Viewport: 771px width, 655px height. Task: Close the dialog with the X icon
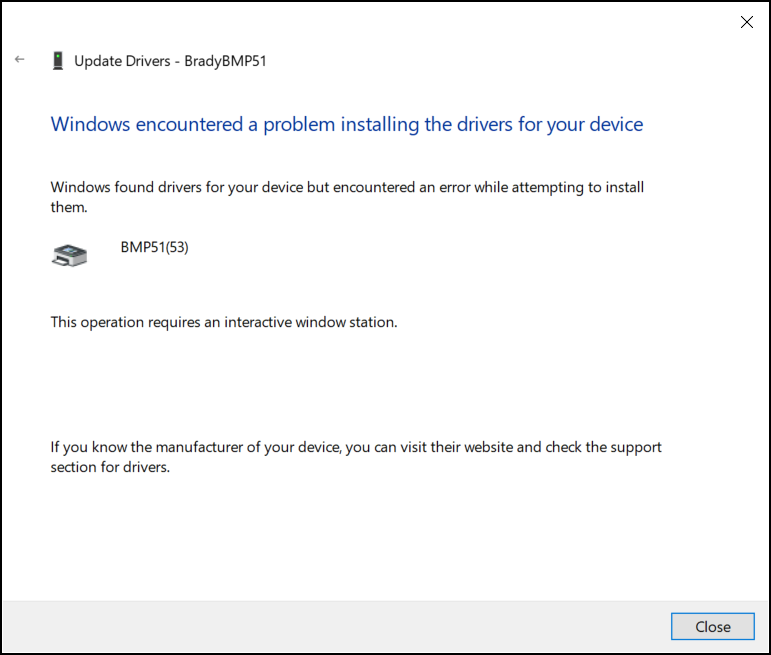746,22
